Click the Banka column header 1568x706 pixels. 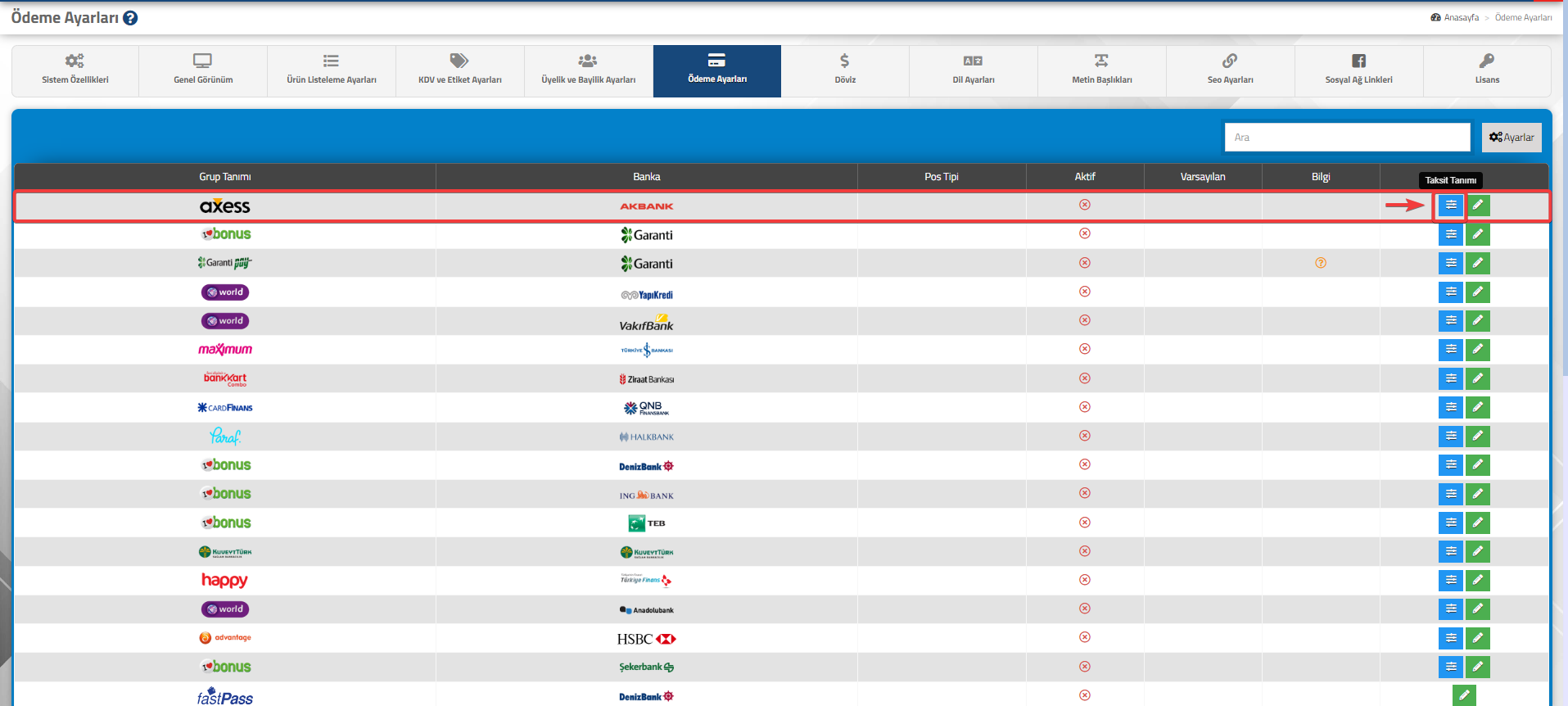point(647,177)
